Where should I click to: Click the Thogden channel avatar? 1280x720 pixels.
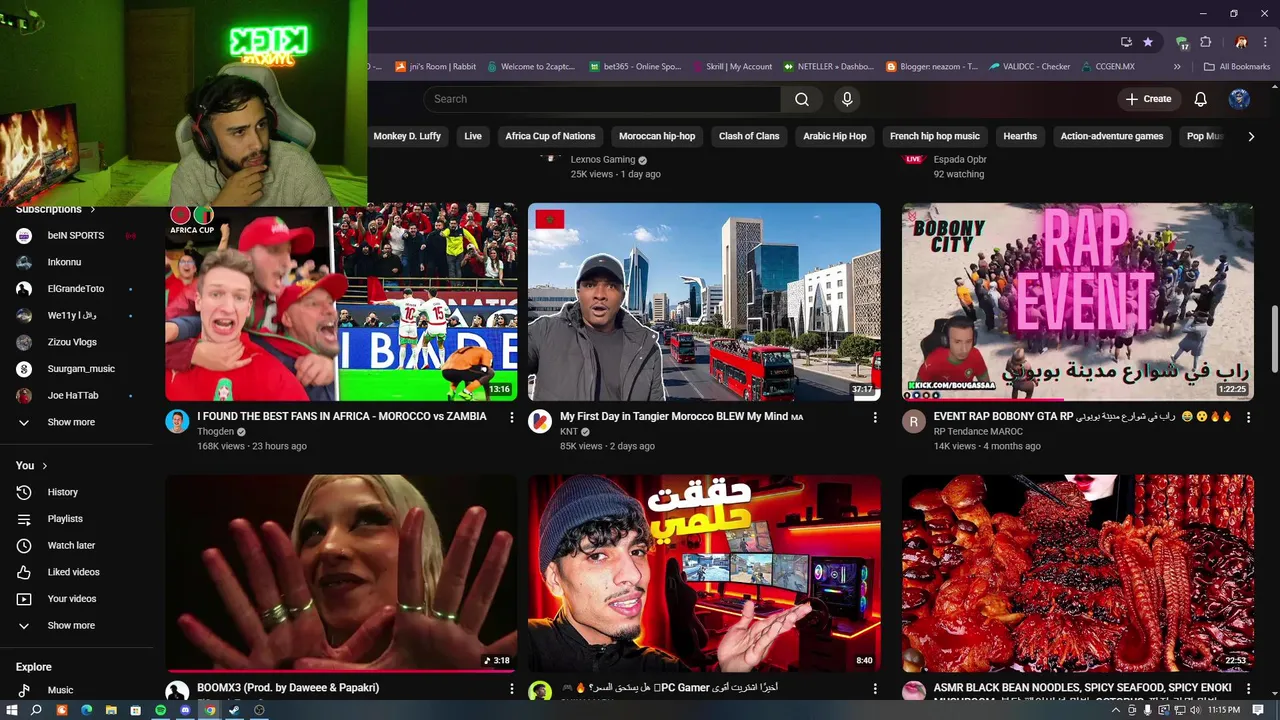177,421
